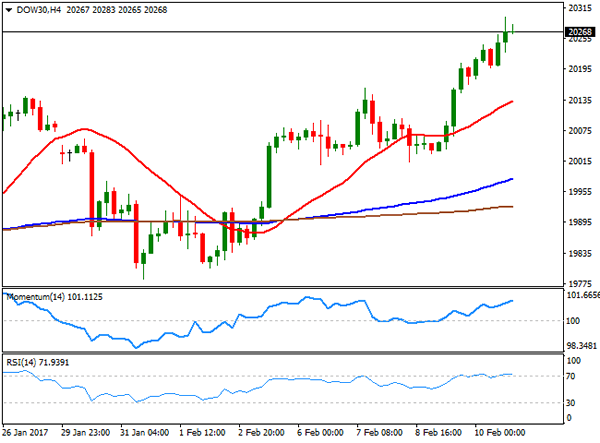Select the DOW30,H4 chart title text
Viewport: 600px width, 443px height.
(x=39, y=10)
